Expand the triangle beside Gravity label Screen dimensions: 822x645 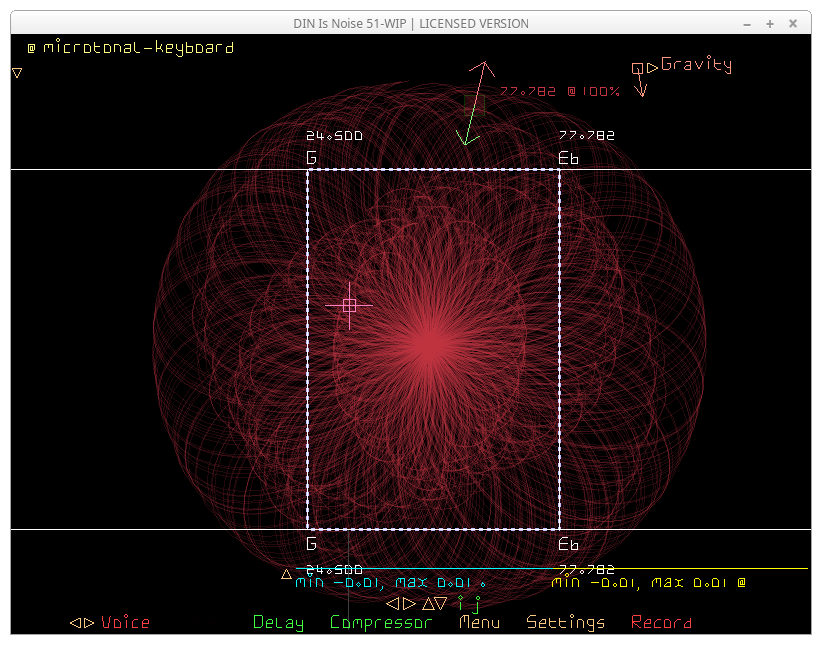tap(652, 67)
